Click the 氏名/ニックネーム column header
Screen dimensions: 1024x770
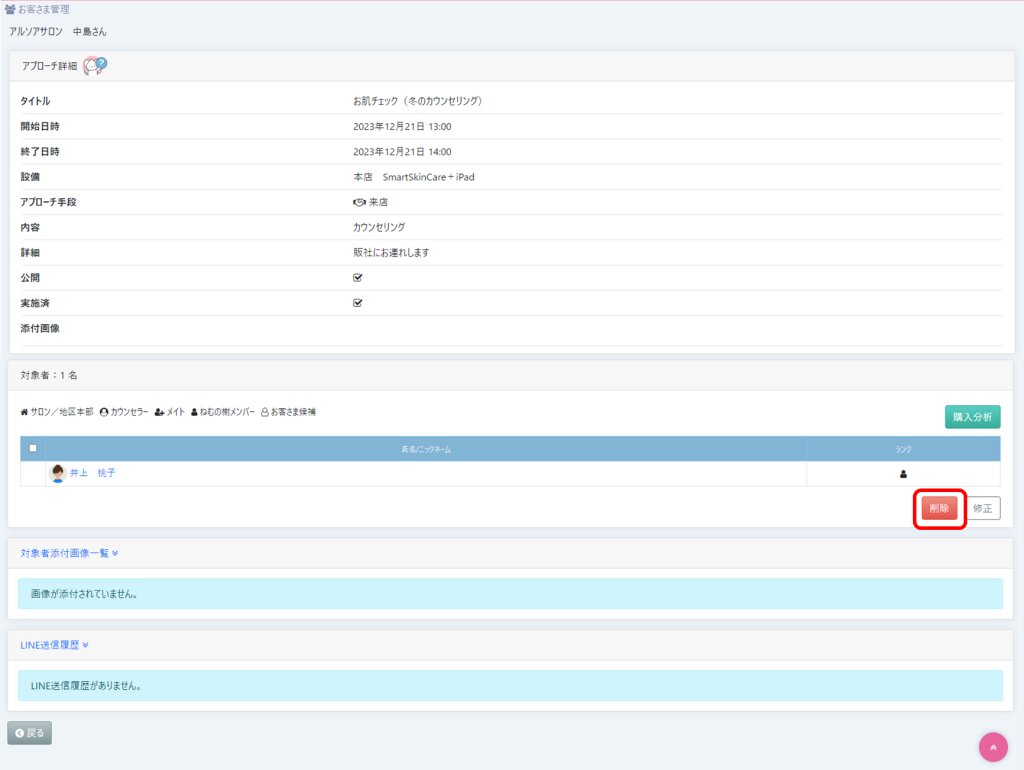pyautogui.click(x=425, y=449)
